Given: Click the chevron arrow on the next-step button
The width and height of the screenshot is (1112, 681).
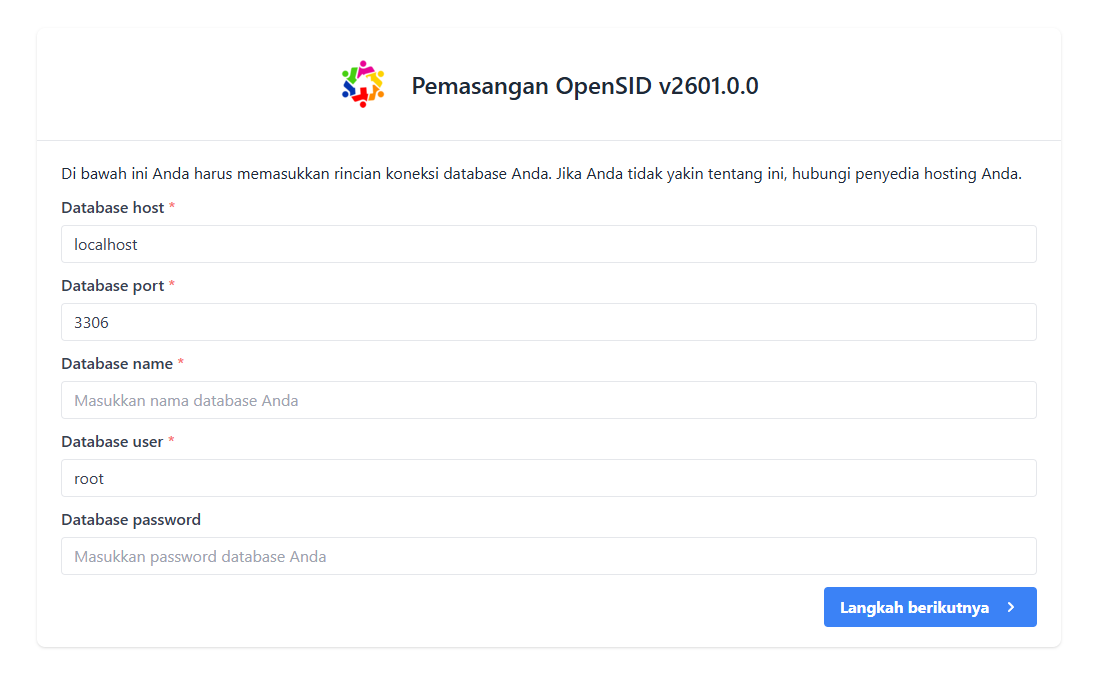Looking at the screenshot, I should click(1011, 607).
